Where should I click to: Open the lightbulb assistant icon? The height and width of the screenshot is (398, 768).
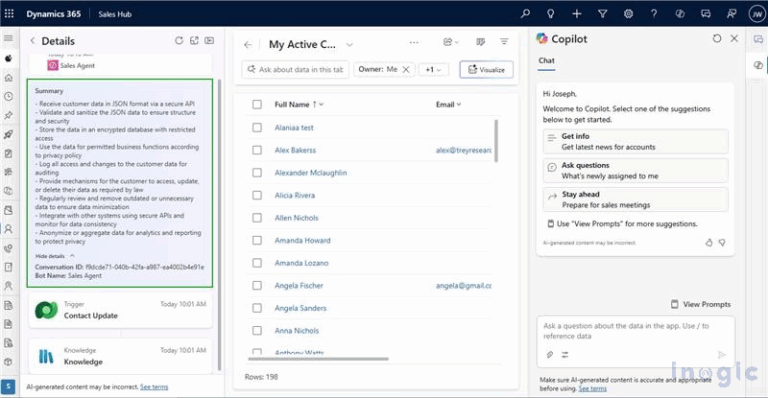(551, 14)
